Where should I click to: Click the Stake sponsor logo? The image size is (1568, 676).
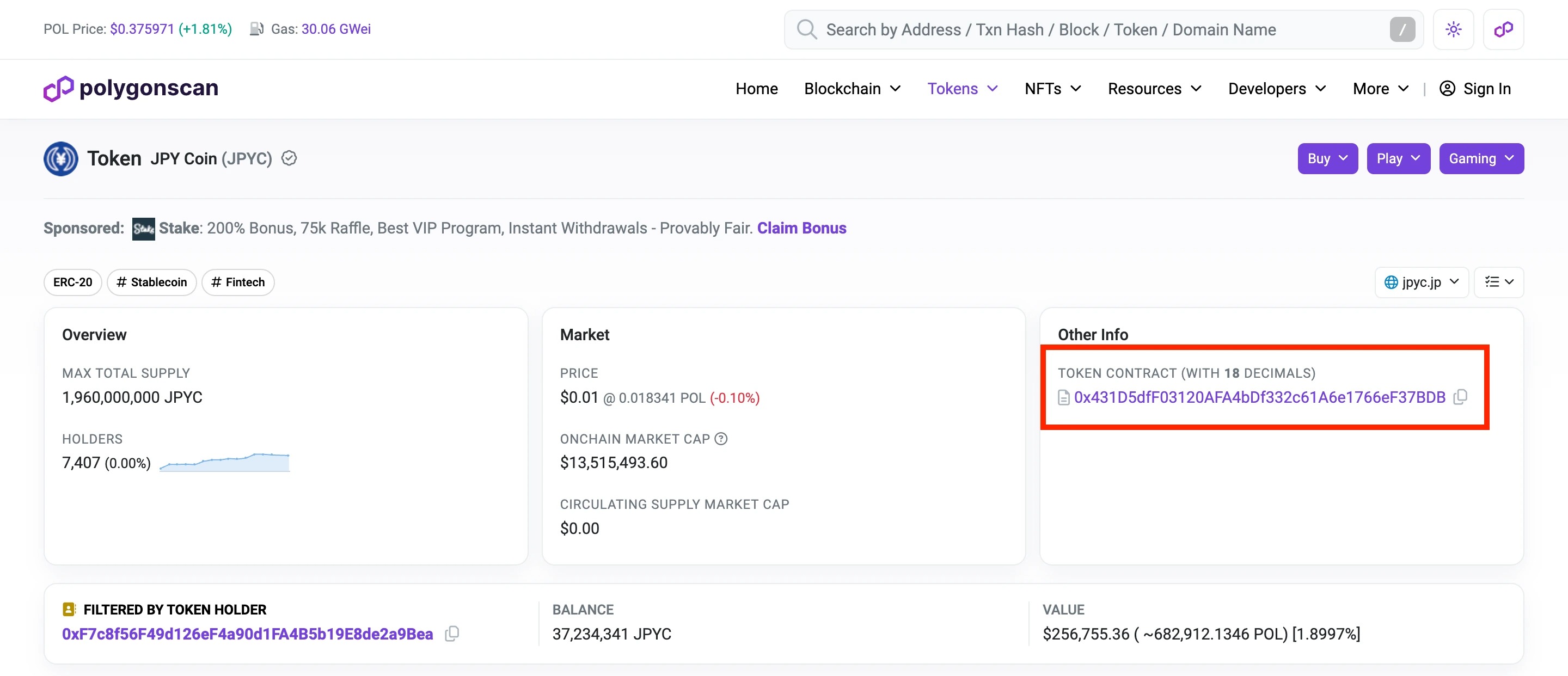click(144, 229)
